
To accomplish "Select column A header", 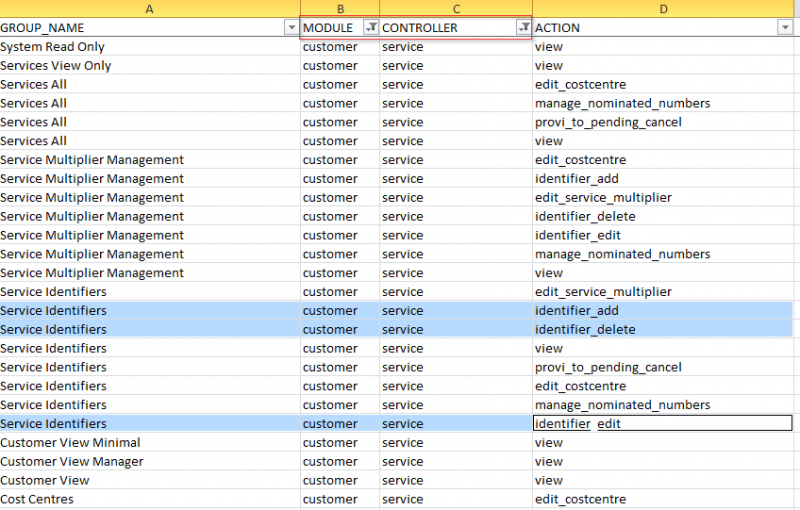I will 149,9.
